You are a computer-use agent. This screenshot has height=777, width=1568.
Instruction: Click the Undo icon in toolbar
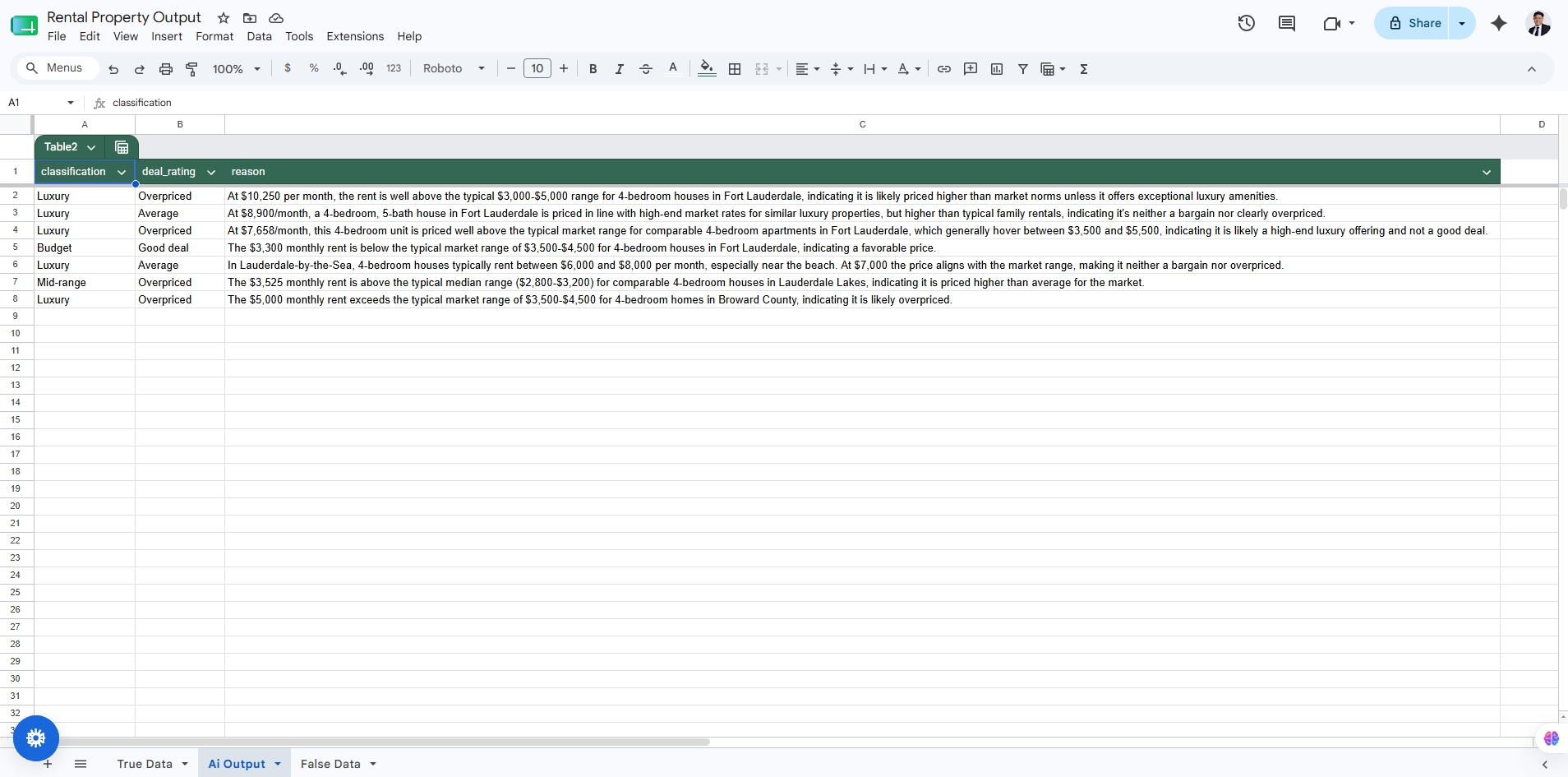[113, 69]
